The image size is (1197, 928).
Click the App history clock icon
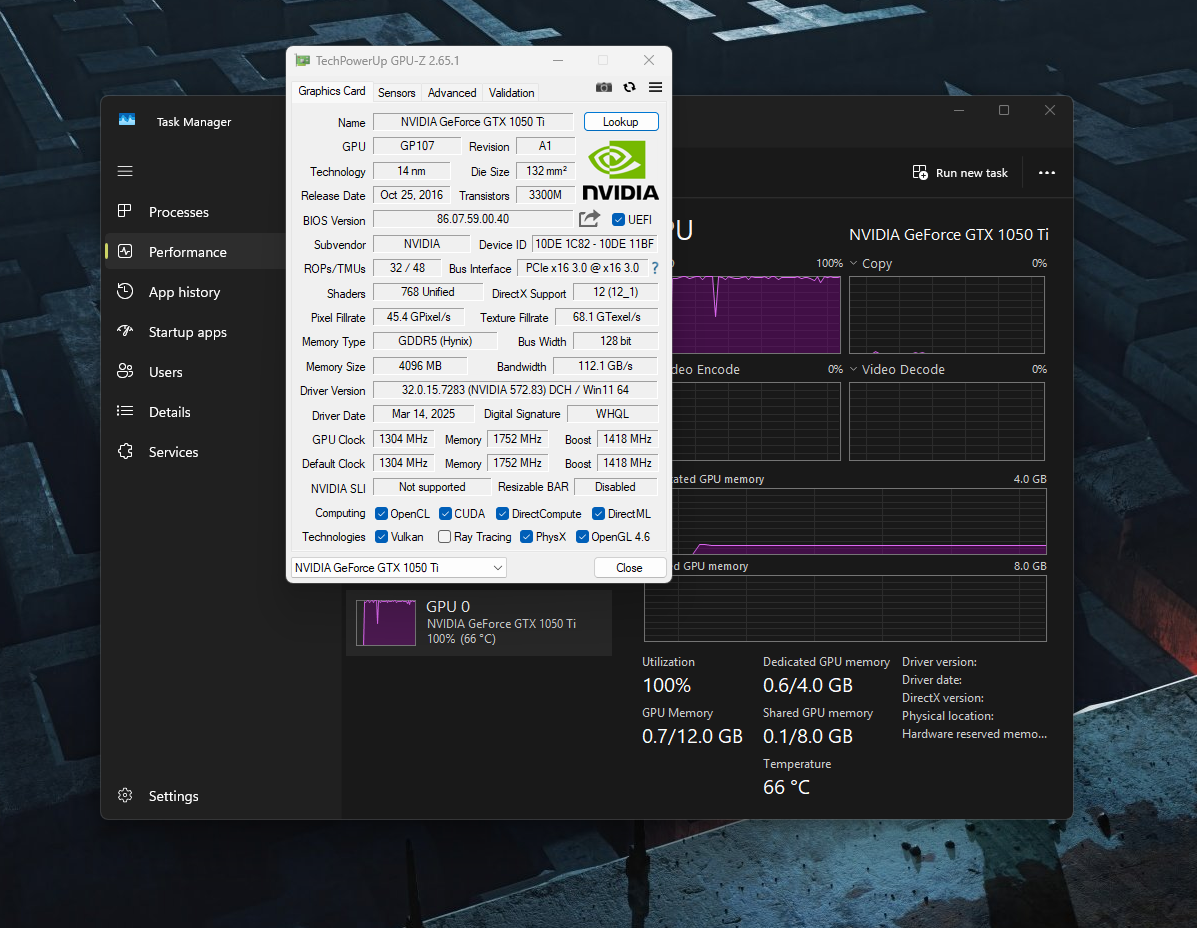(125, 292)
